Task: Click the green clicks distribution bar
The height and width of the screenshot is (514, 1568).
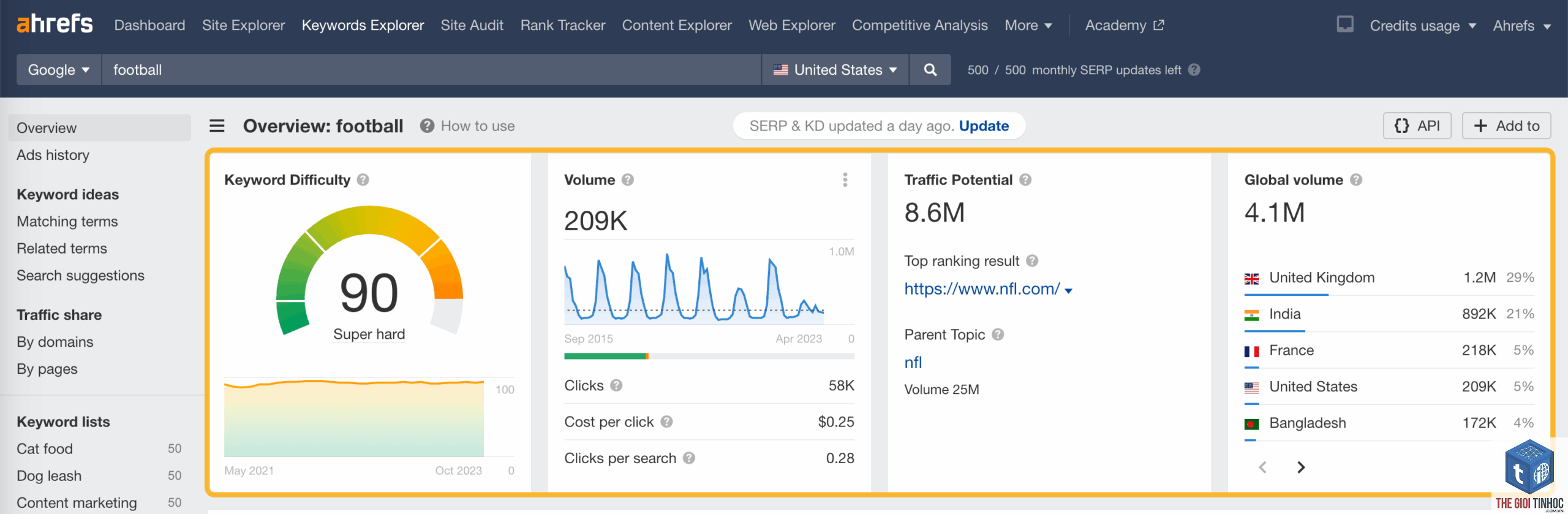Action: click(x=605, y=356)
